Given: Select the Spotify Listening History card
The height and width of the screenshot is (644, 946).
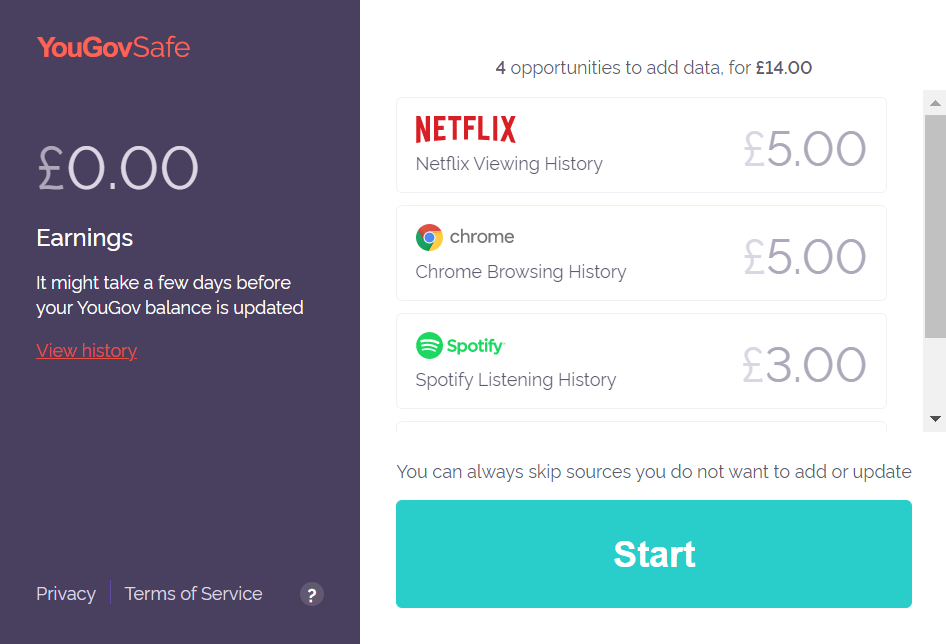Looking at the screenshot, I should [x=641, y=361].
